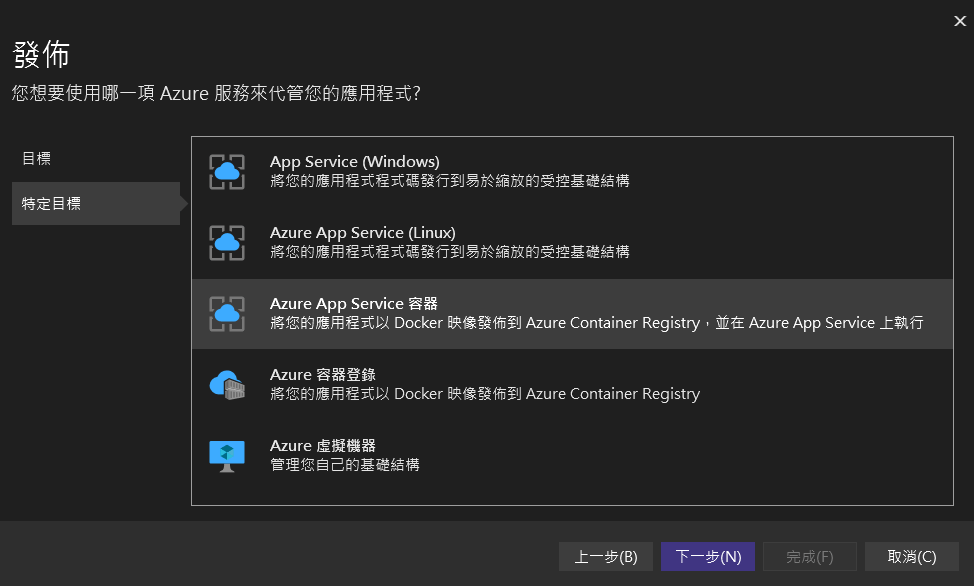Image resolution: width=974 pixels, height=586 pixels.
Task: Click the Azure App Service (Linux) icon
Action: pyautogui.click(x=227, y=243)
